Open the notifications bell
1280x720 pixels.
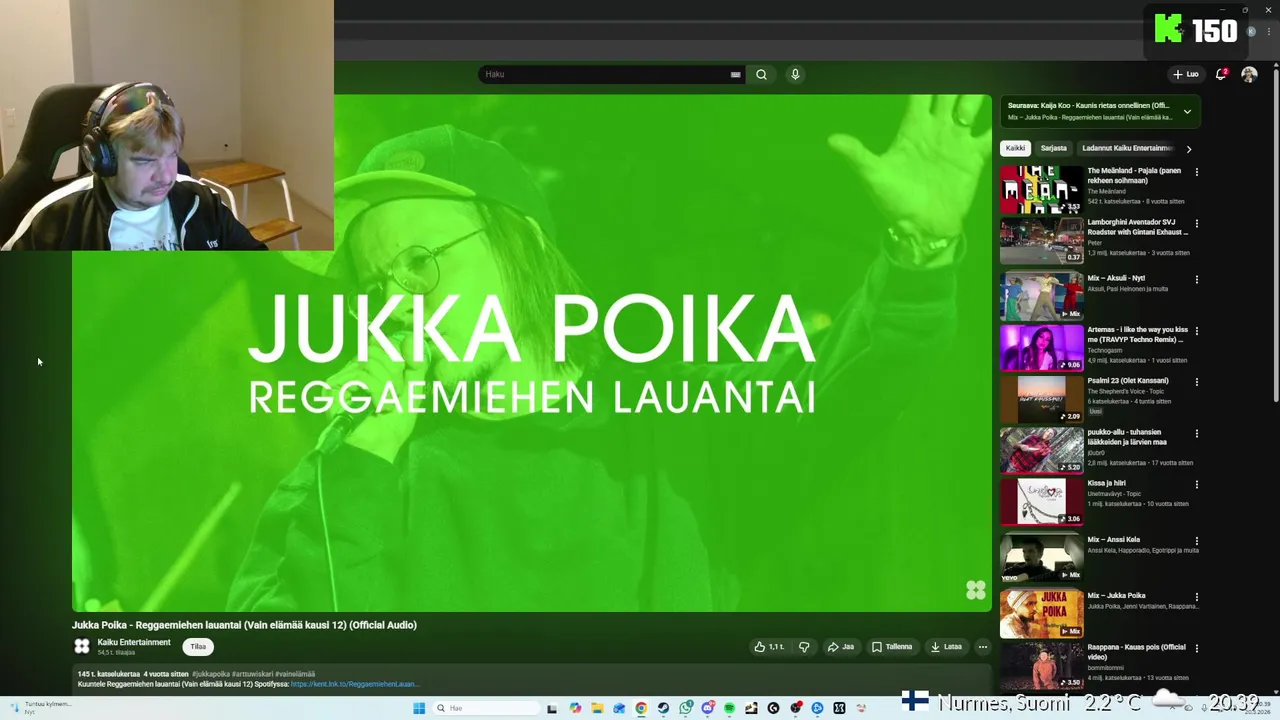(1221, 74)
